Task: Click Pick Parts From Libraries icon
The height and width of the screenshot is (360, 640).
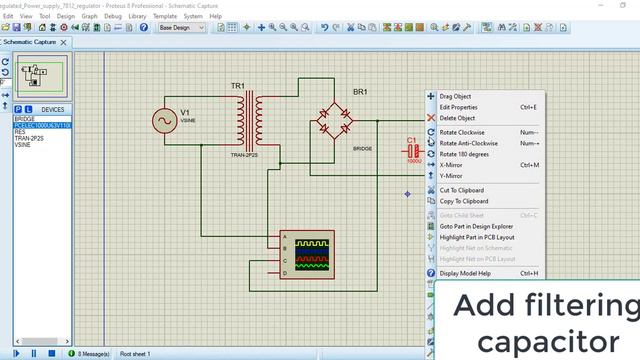Action: click(434, 27)
